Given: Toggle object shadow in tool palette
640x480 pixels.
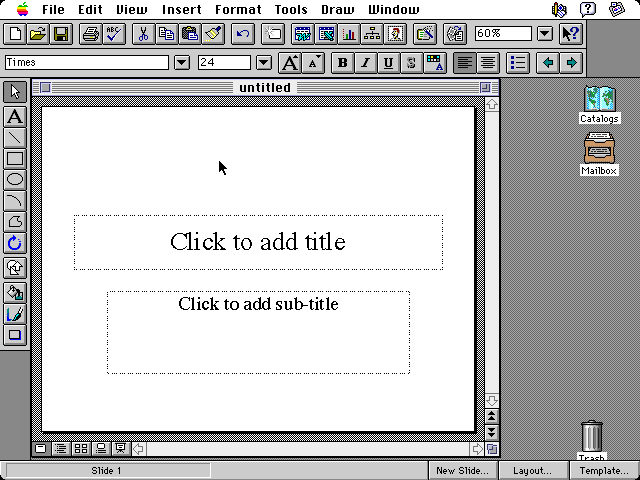Looking at the screenshot, I should pyautogui.click(x=15, y=335).
